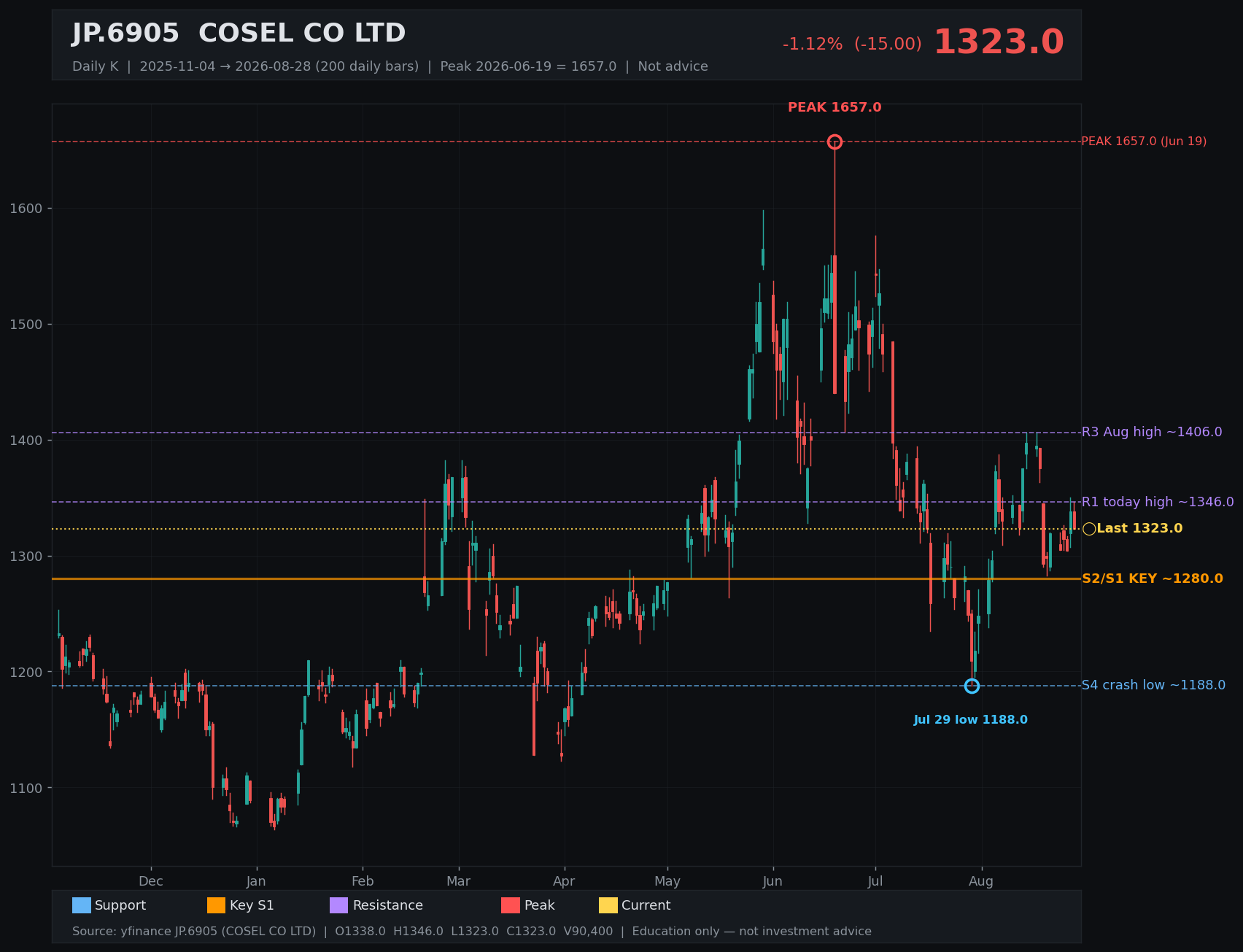Click the "Key S1" legend label
1243x952 pixels.
(252, 905)
